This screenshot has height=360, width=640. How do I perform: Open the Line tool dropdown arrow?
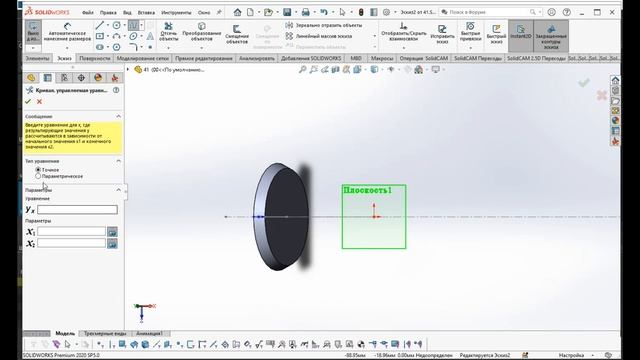(x=107, y=25)
